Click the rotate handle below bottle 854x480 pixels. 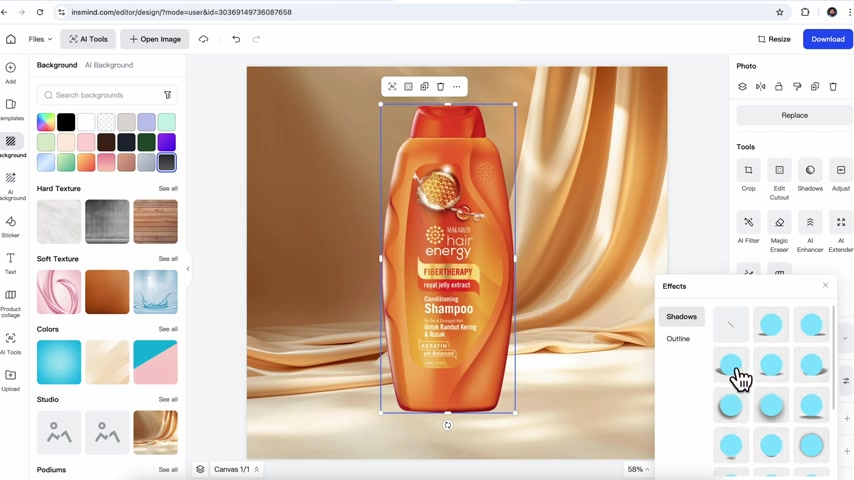pyautogui.click(x=448, y=425)
